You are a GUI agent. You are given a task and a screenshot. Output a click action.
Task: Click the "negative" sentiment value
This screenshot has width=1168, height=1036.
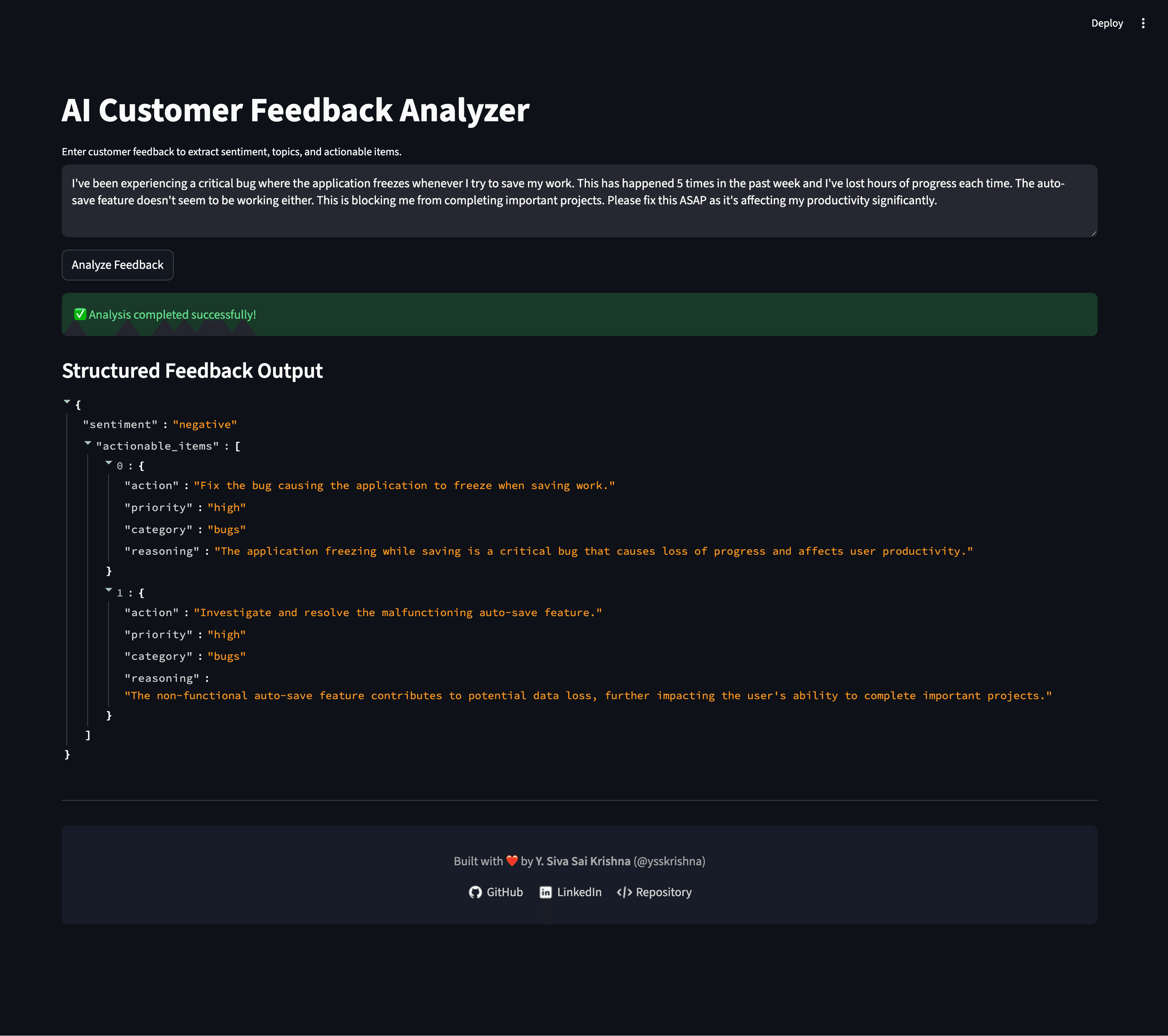point(205,425)
